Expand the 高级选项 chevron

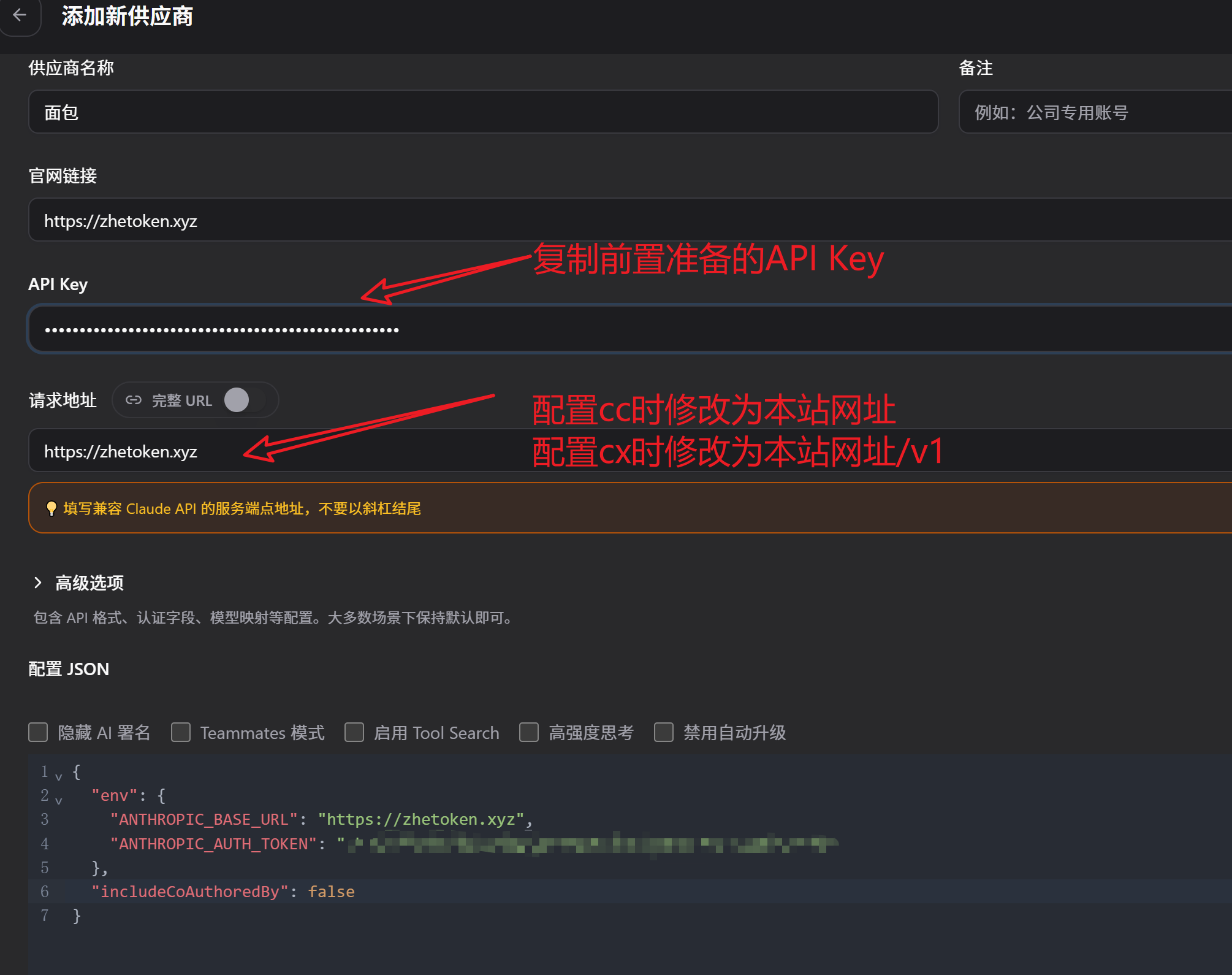click(38, 583)
